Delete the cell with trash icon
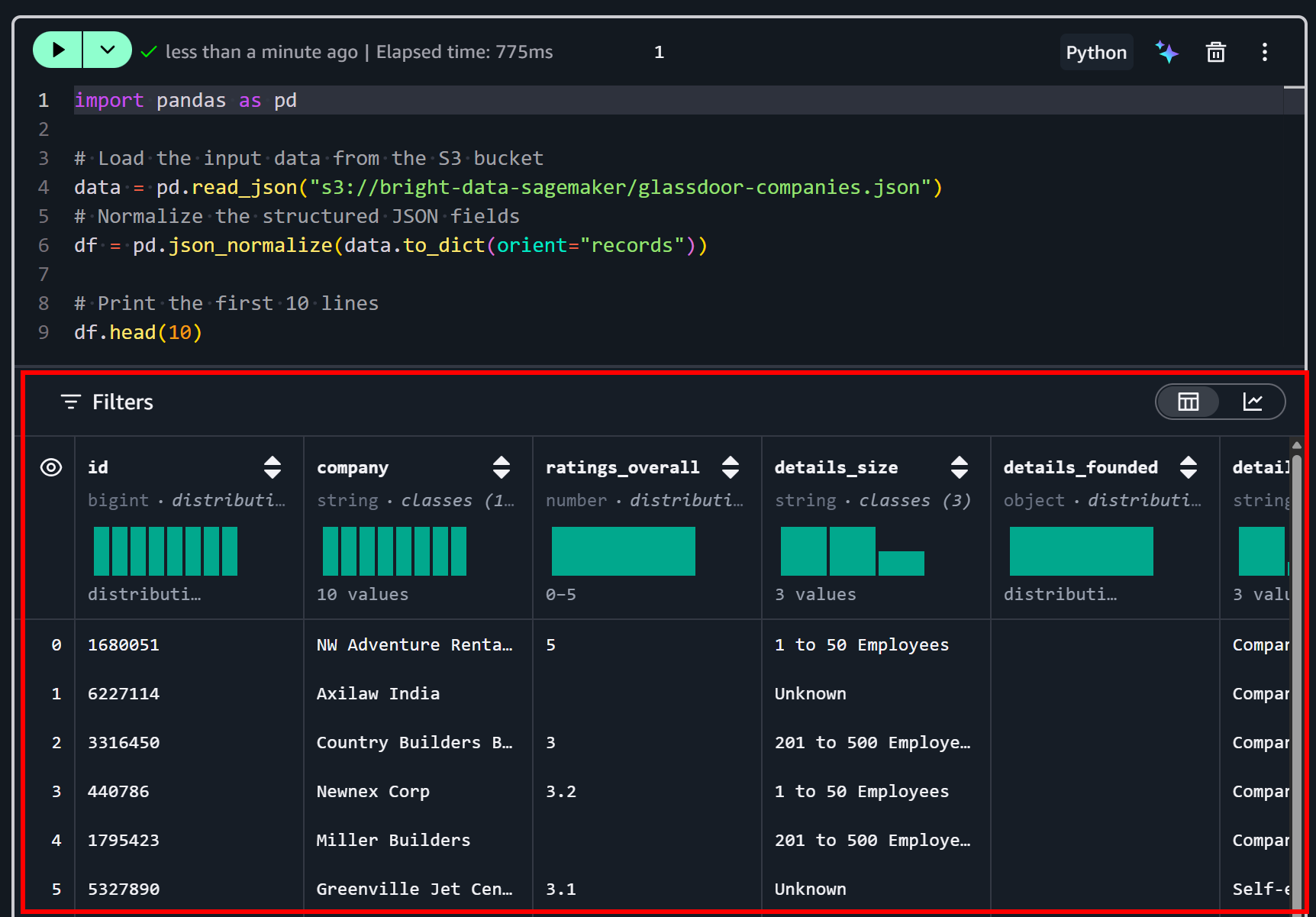The height and width of the screenshot is (917, 1316). (x=1215, y=52)
